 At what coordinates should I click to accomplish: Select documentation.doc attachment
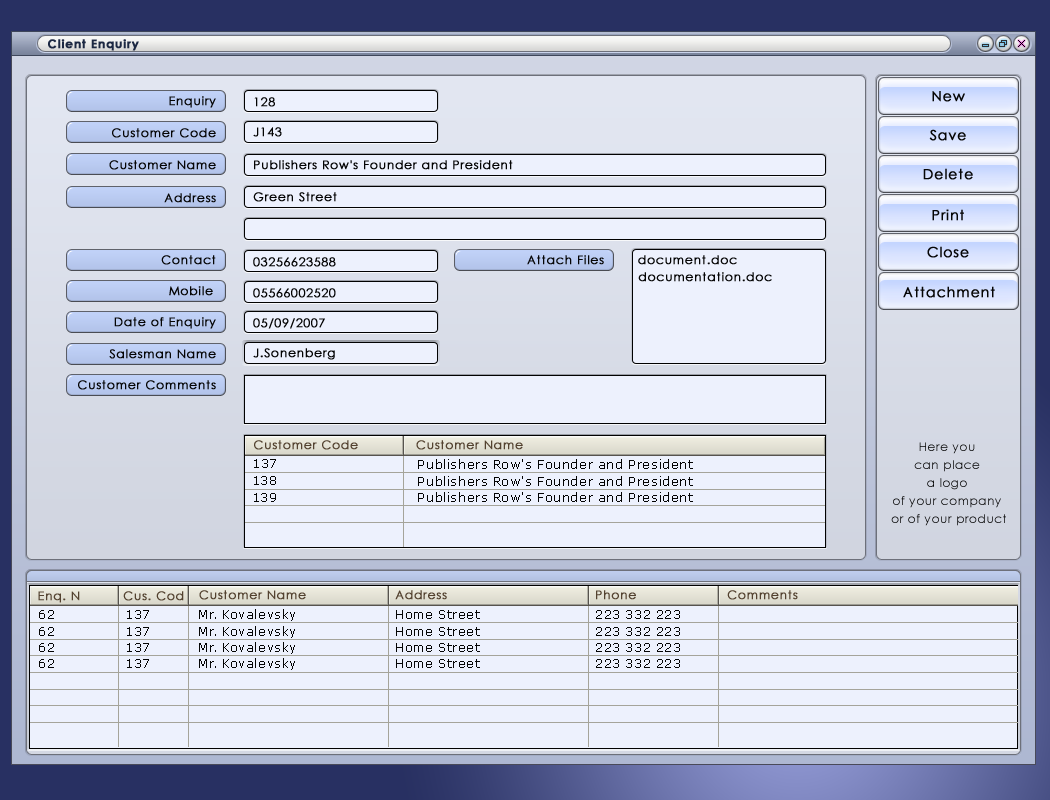706,277
